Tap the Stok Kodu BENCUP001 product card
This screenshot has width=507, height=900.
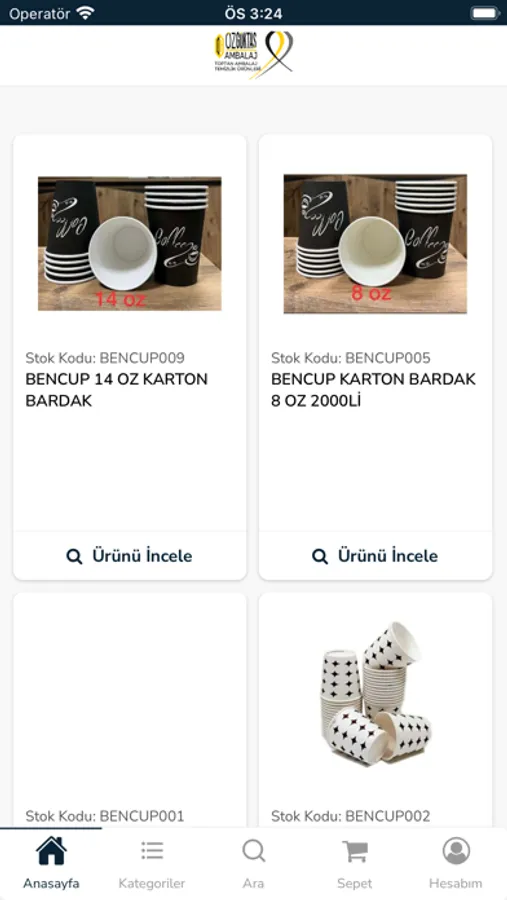tap(130, 709)
